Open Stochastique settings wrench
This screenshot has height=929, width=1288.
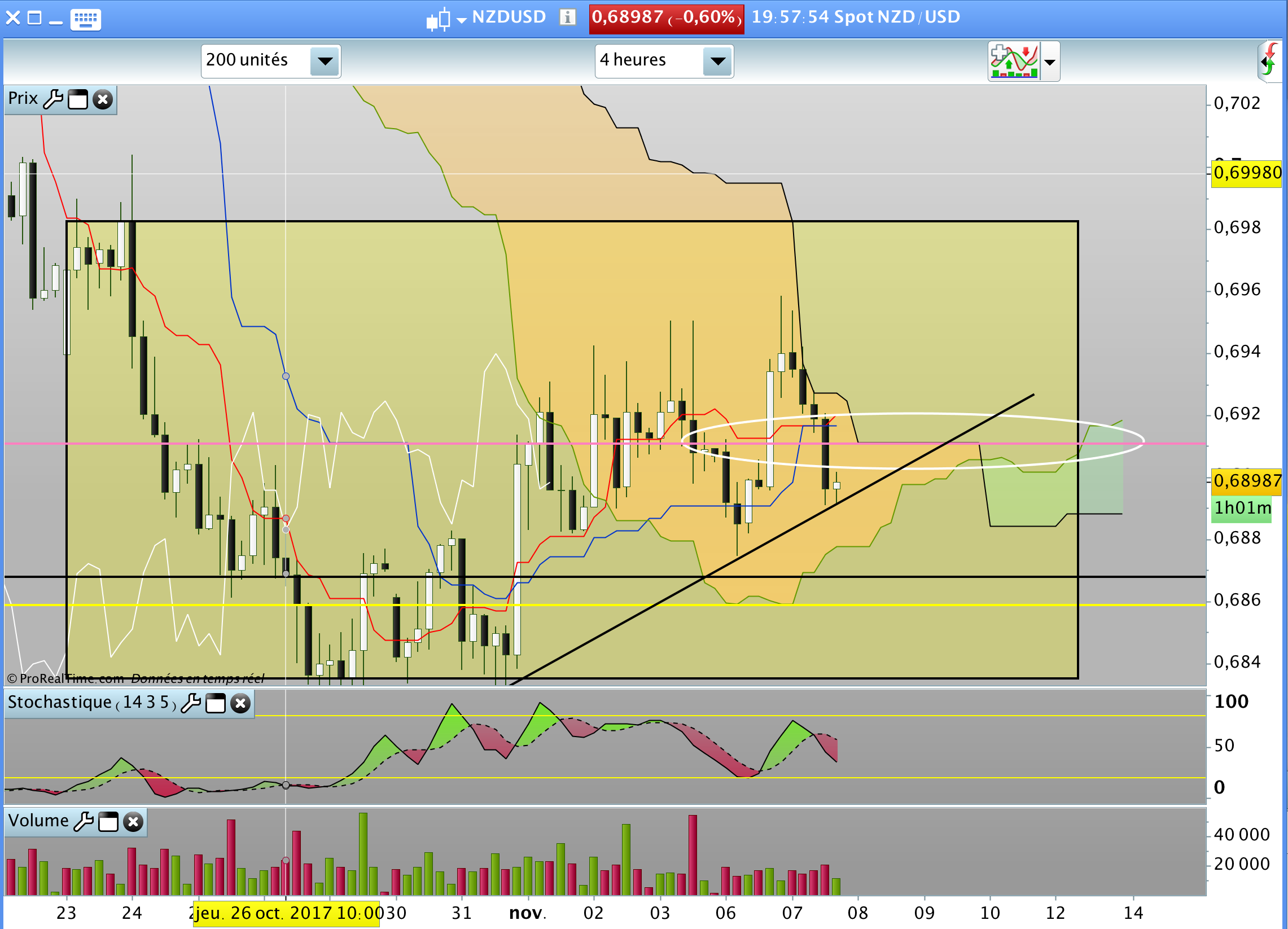pos(191,703)
